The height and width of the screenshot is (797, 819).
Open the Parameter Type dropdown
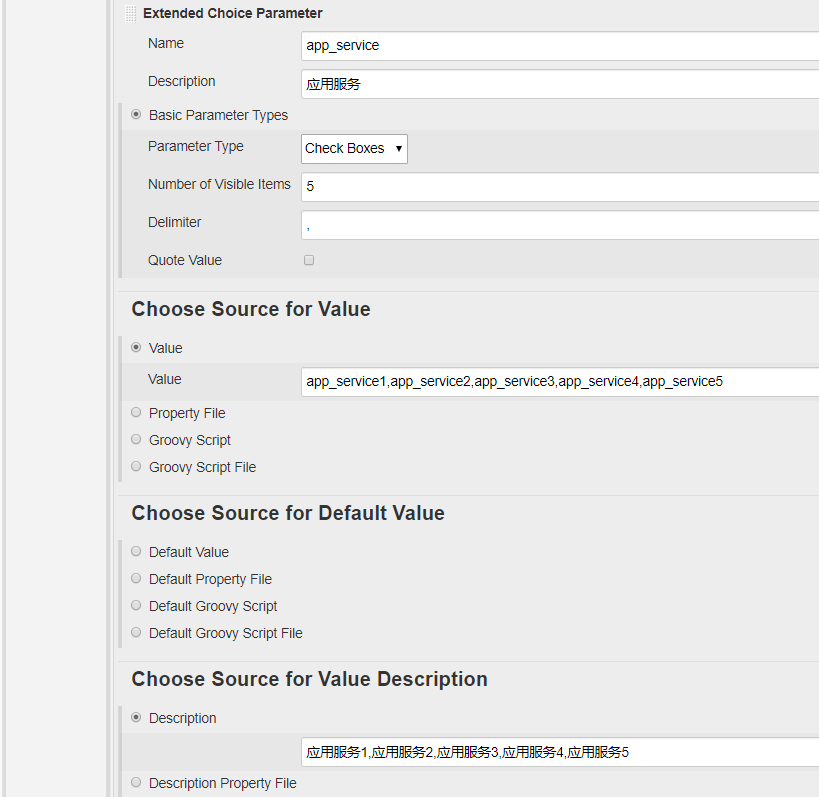[x=354, y=148]
